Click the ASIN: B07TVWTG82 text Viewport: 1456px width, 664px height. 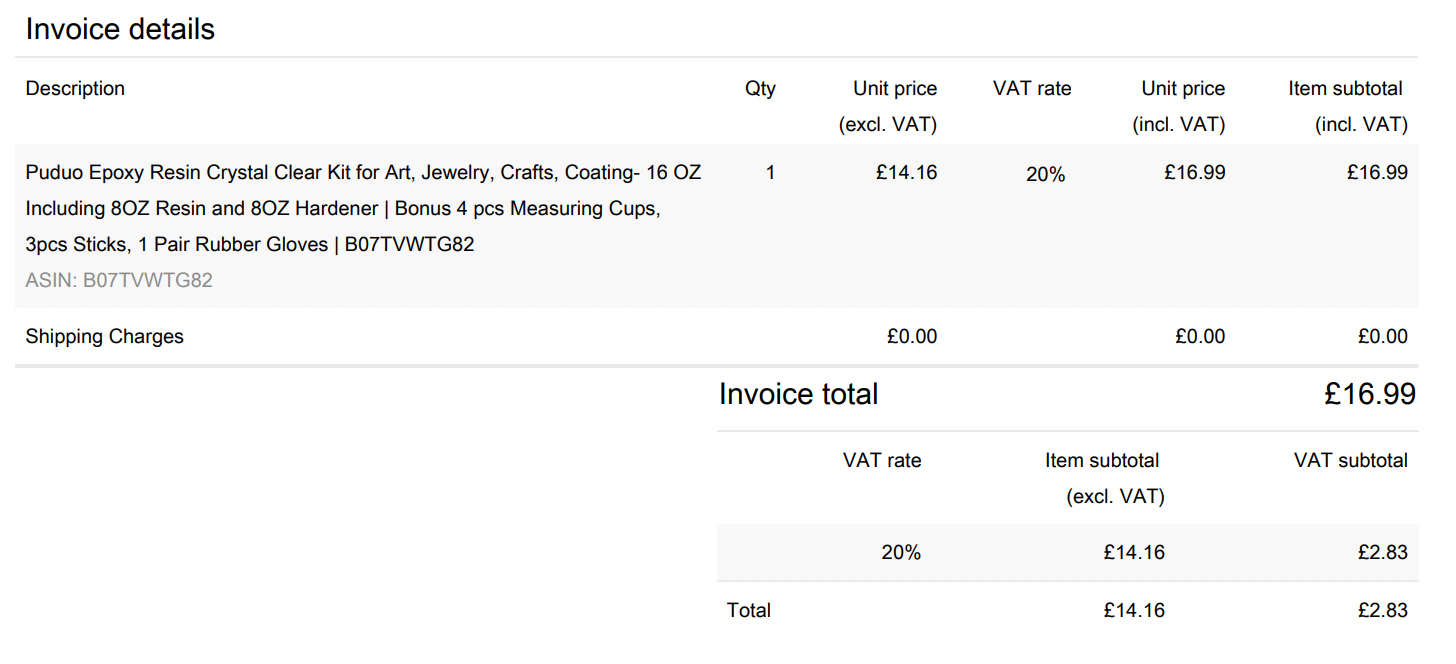(x=119, y=280)
